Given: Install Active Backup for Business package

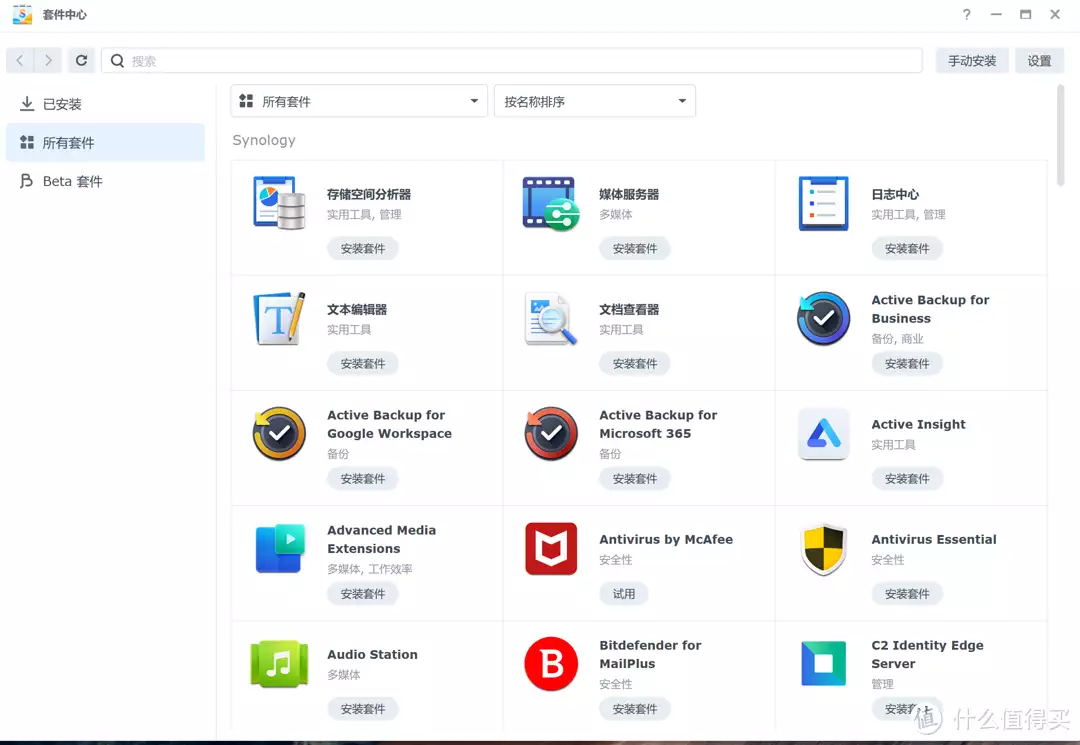Looking at the screenshot, I should tap(906, 364).
